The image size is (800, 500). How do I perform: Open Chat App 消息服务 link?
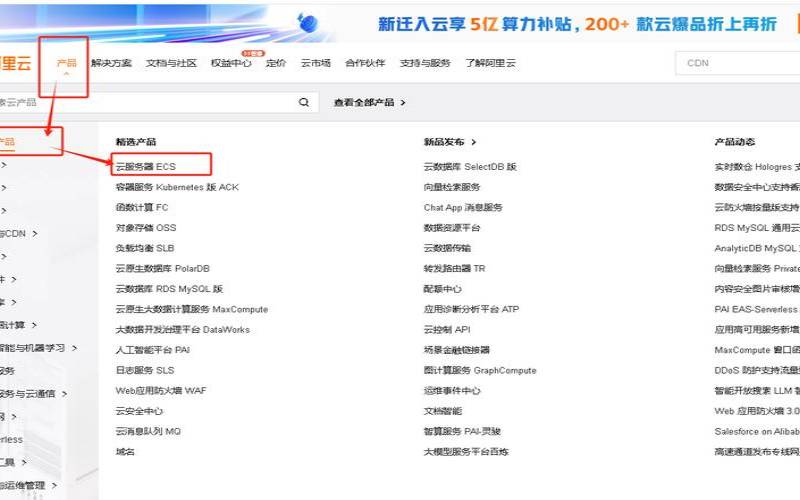click(x=463, y=208)
